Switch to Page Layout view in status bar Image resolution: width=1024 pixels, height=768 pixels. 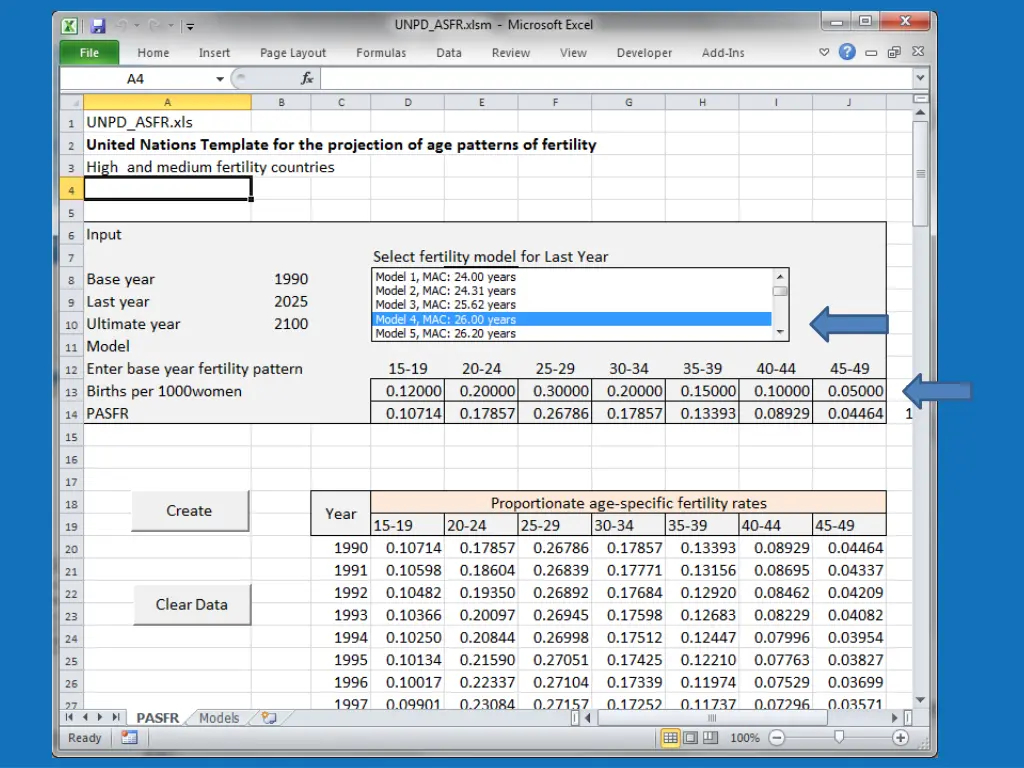click(x=691, y=738)
